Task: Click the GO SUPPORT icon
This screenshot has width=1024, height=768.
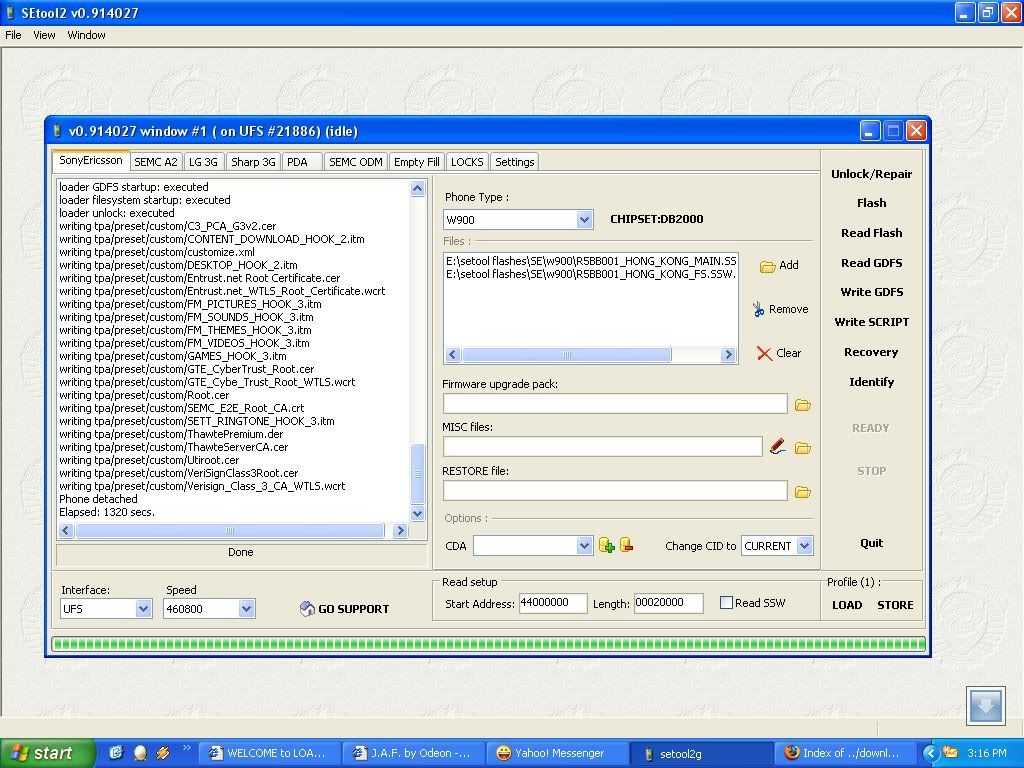Action: point(307,609)
